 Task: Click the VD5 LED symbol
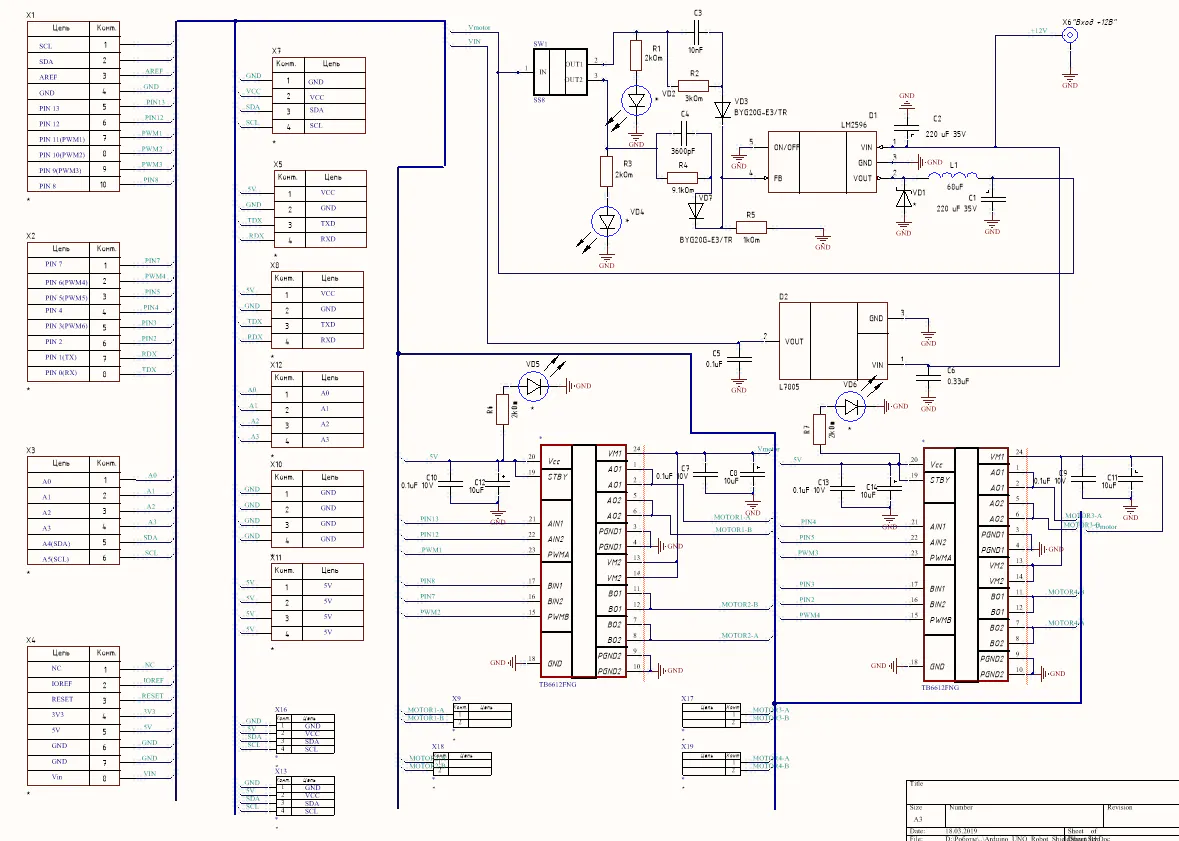[x=533, y=386]
